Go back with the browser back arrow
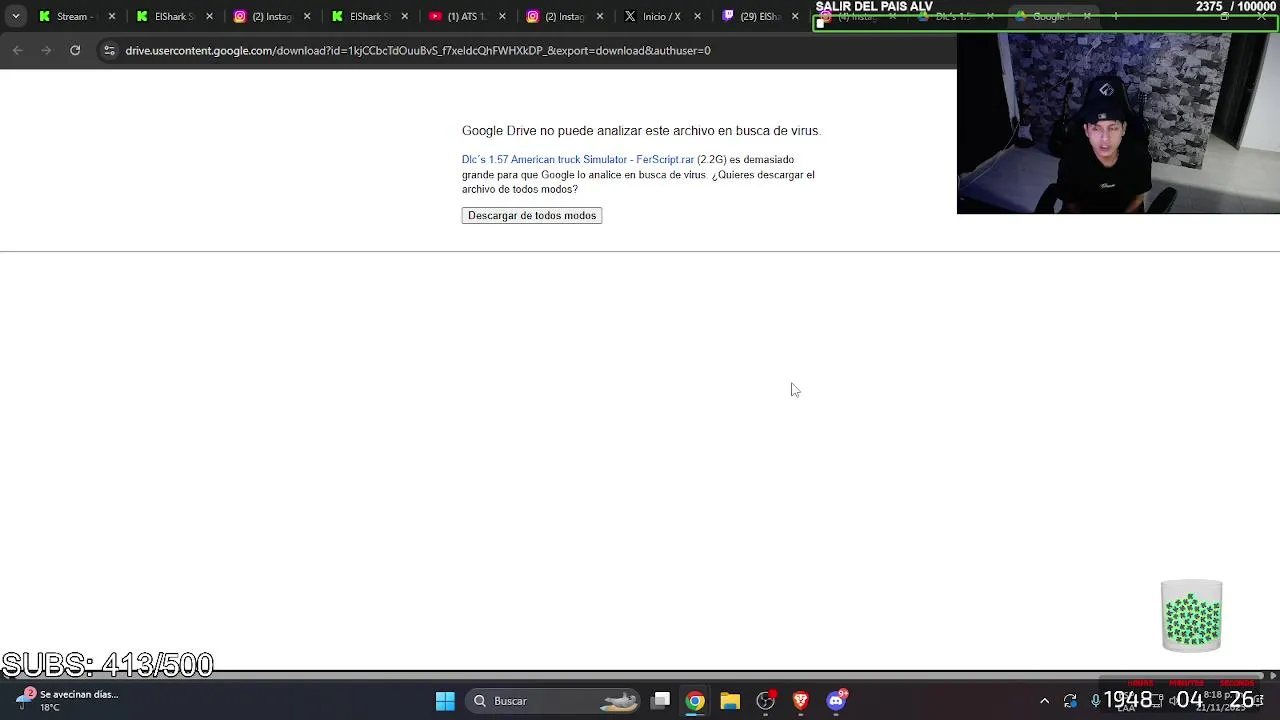1280x720 pixels. [18, 50]
